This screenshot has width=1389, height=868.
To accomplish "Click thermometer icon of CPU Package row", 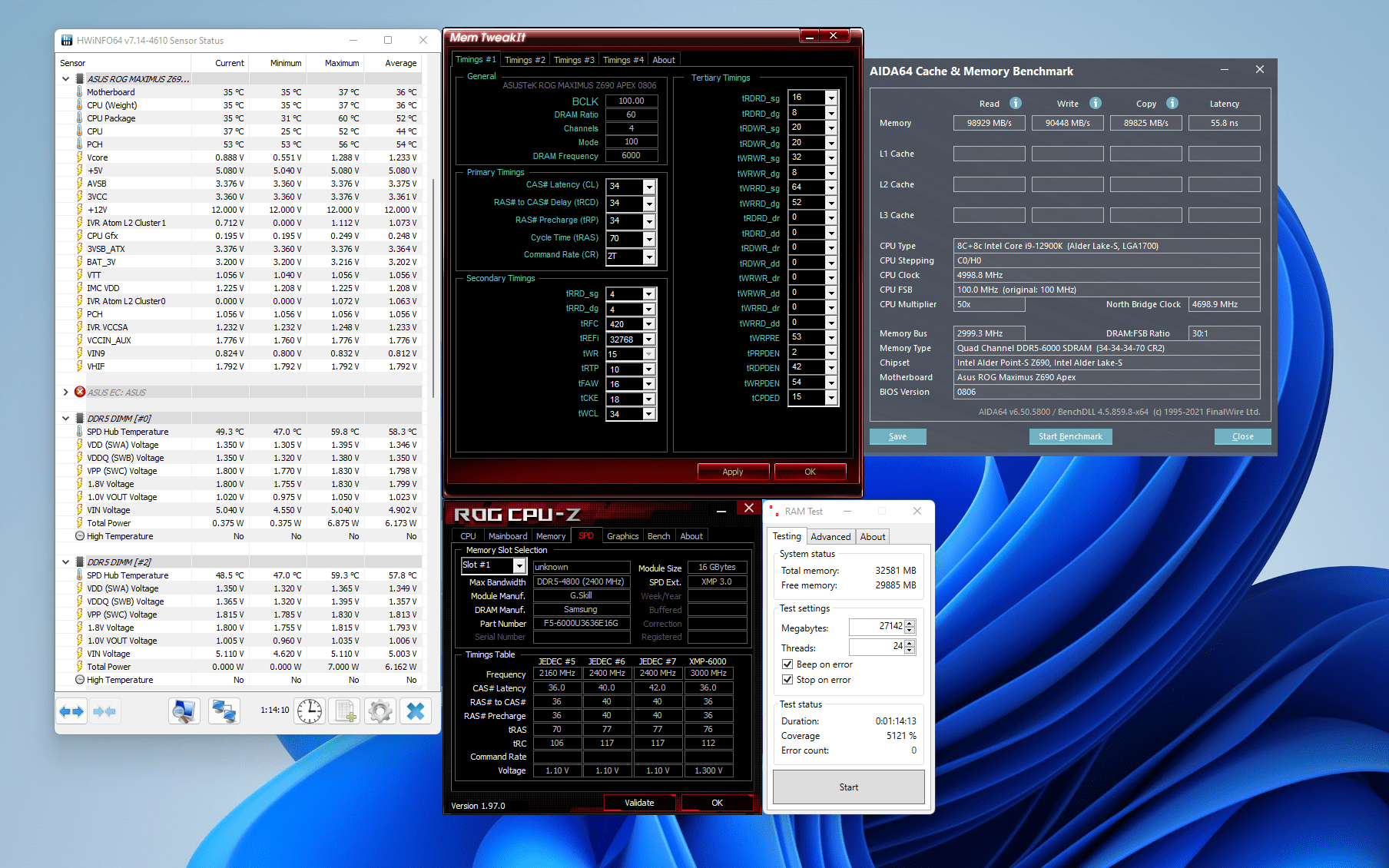I will tap(79, 118).
